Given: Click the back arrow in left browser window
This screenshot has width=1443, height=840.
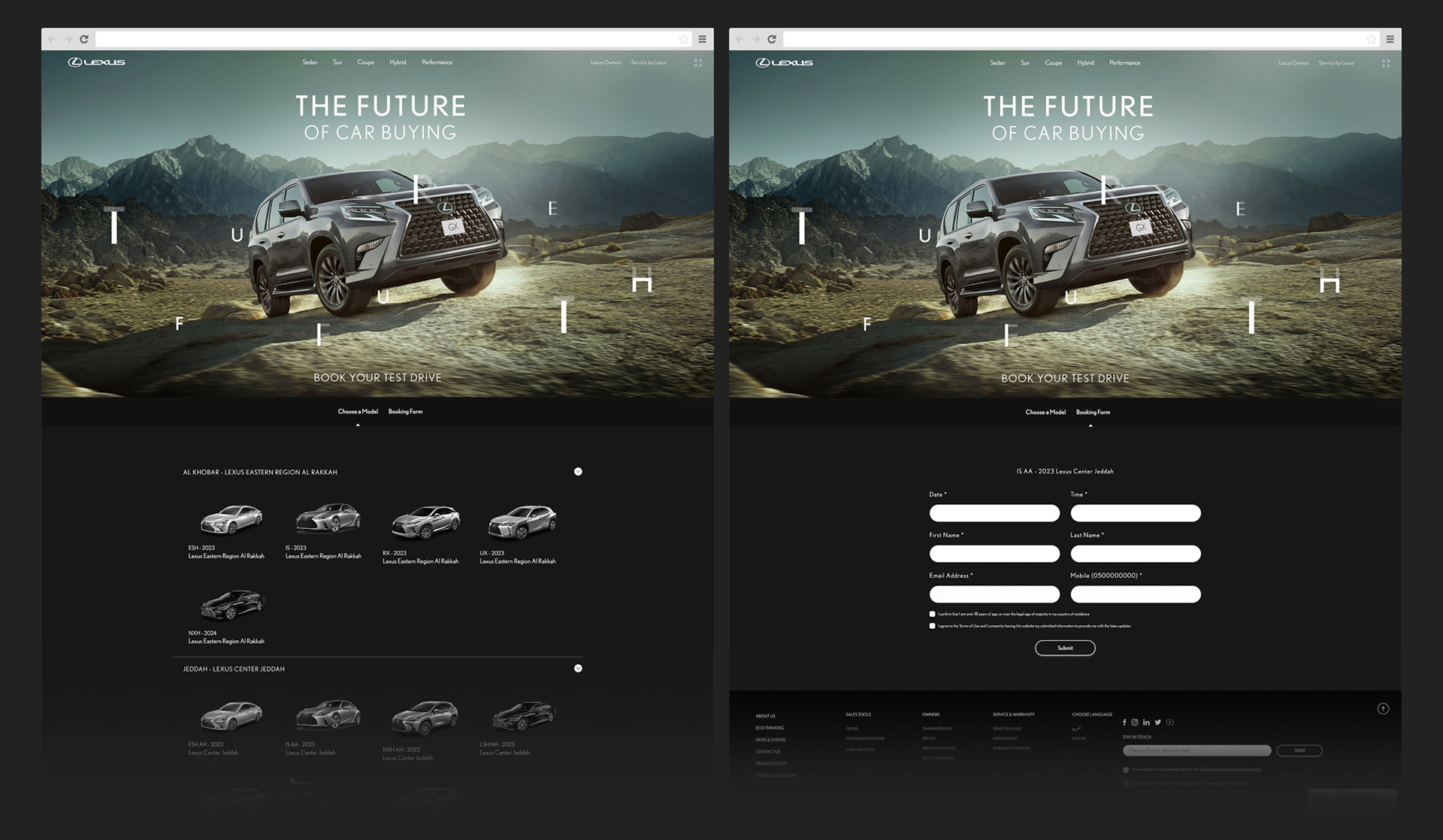Looking at the screenshot, I should pyautogui.click(x=52, y=39).
